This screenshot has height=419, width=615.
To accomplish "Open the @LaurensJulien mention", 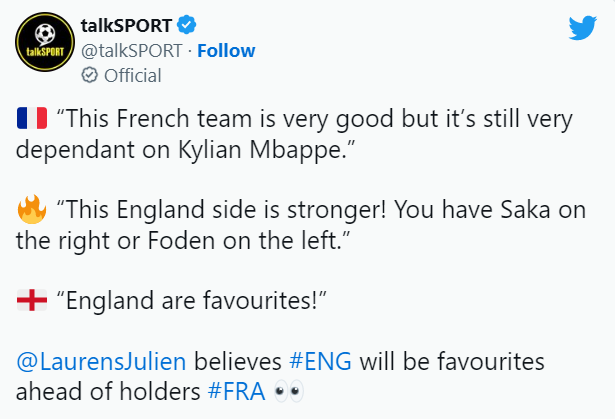I will (101, 361).
